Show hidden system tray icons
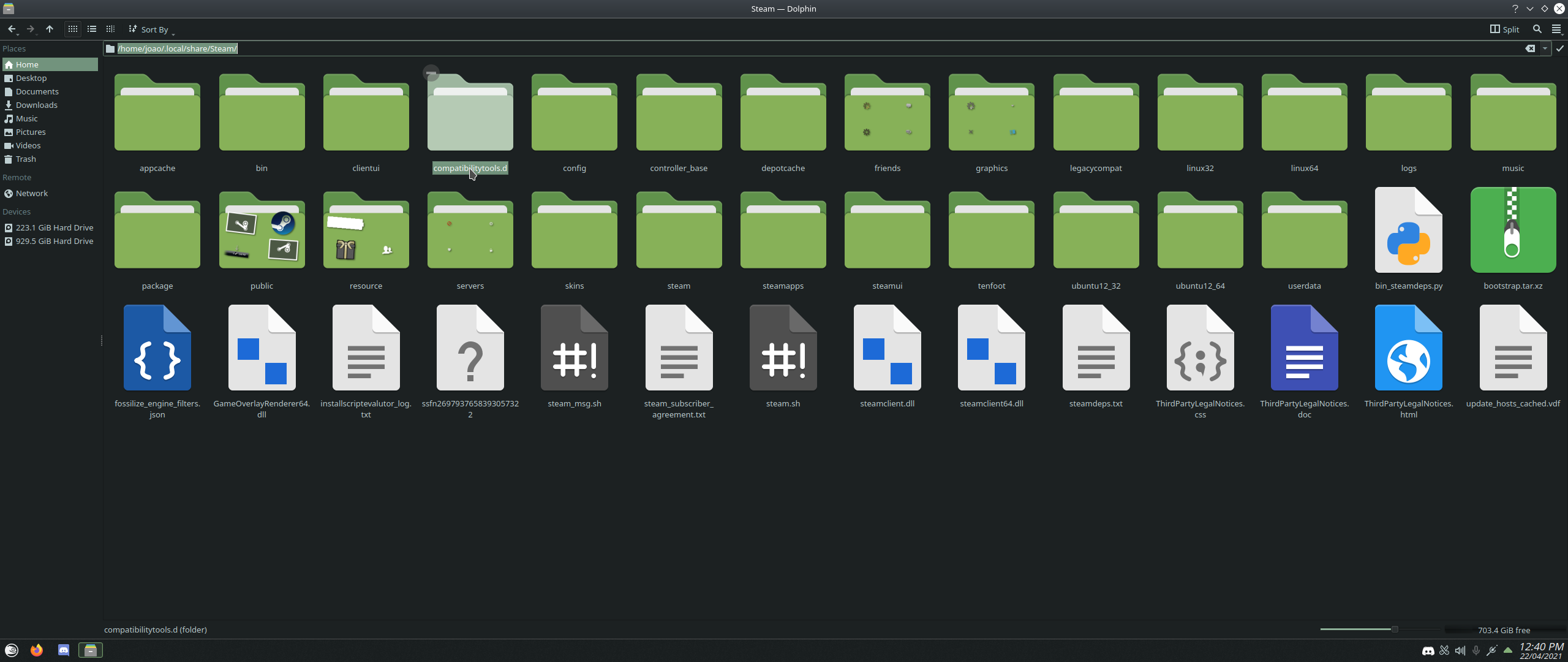 (x=1508, y=651)
